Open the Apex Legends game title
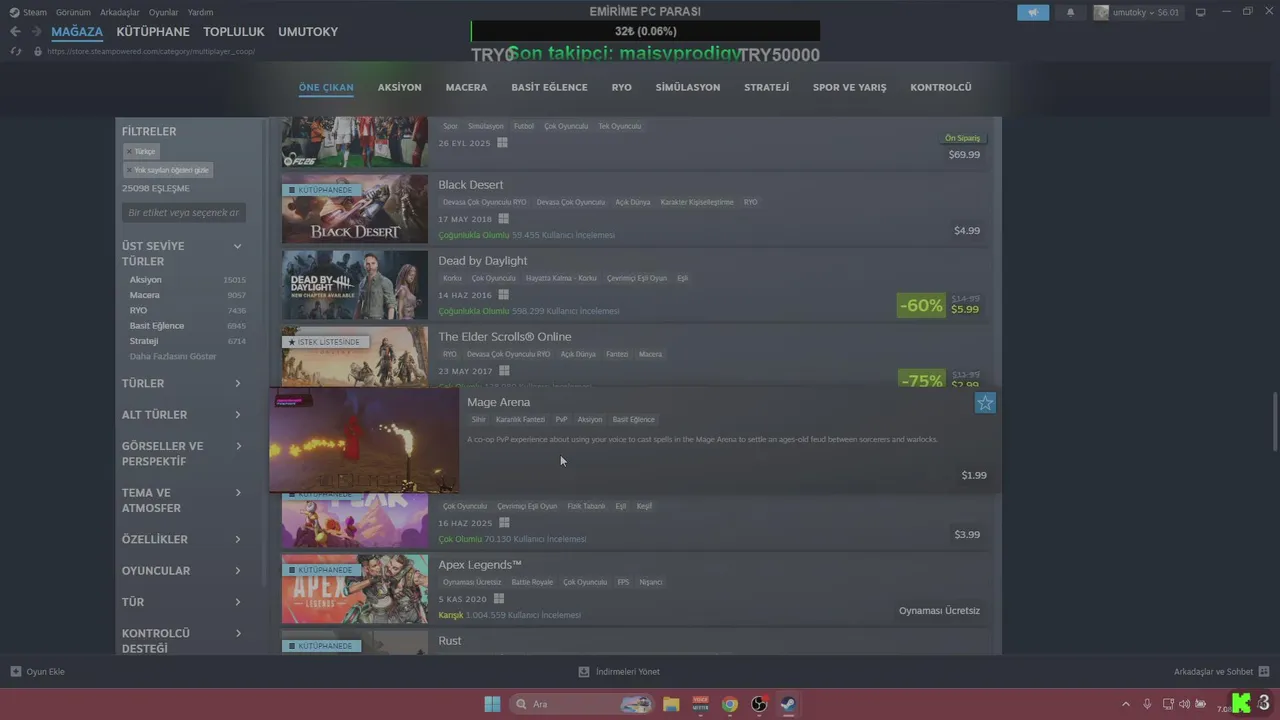Screen dimensions: 1280x720 [480, 565]
